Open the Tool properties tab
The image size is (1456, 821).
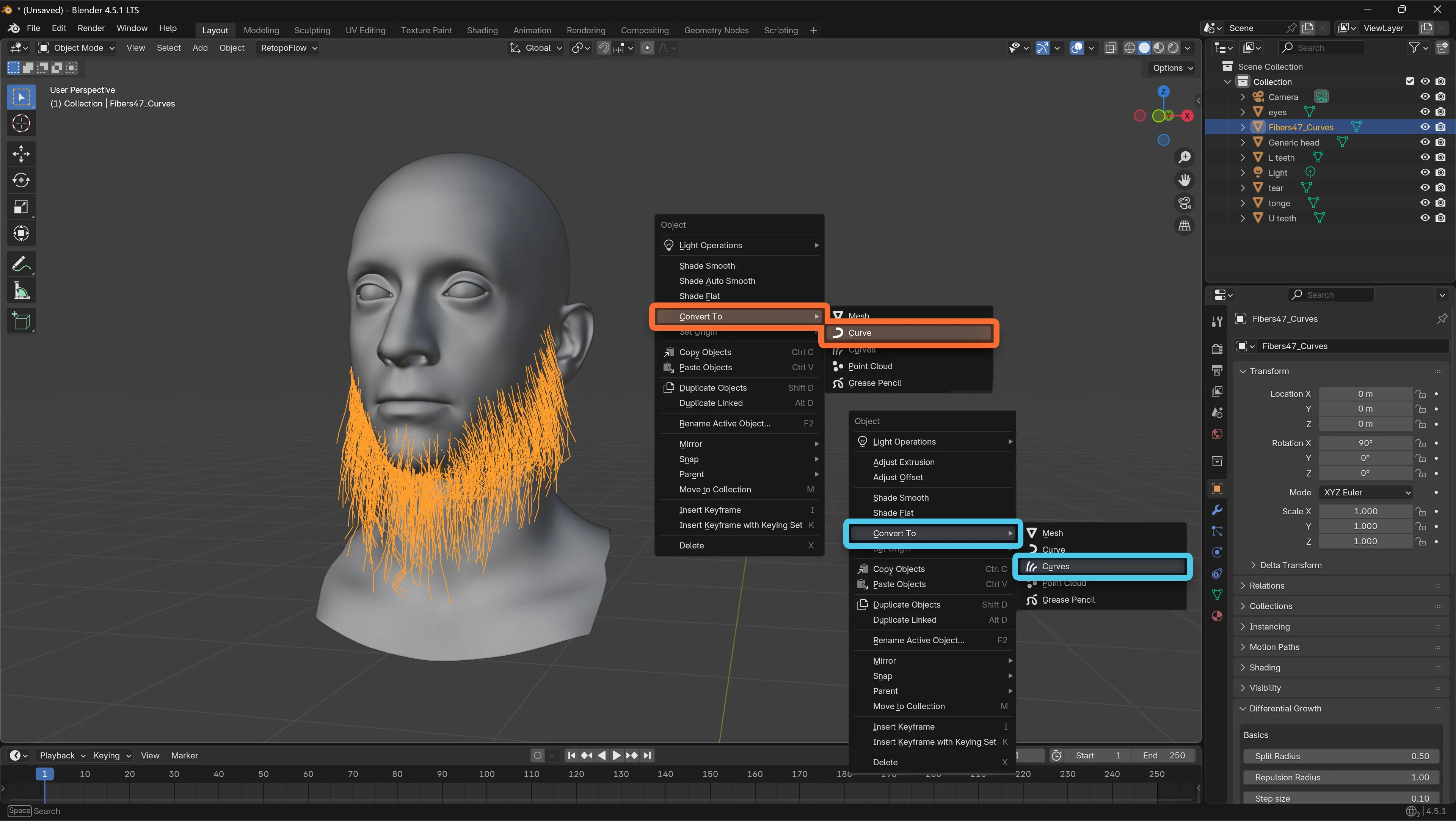pos(1217,321)
